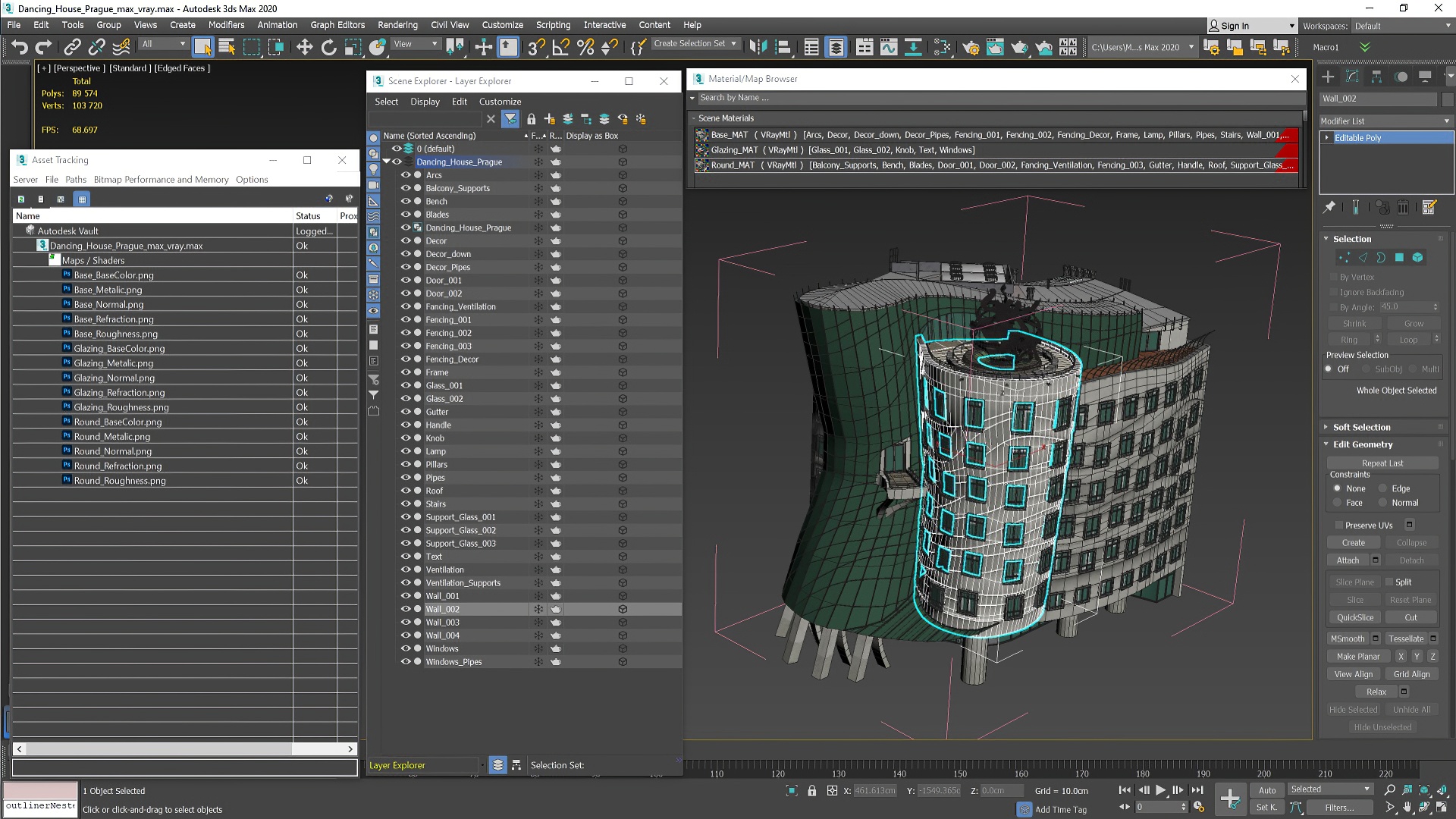Select Polygon sub-object mode icon
1456x819 pixels.
click(x=1399, y=257)
